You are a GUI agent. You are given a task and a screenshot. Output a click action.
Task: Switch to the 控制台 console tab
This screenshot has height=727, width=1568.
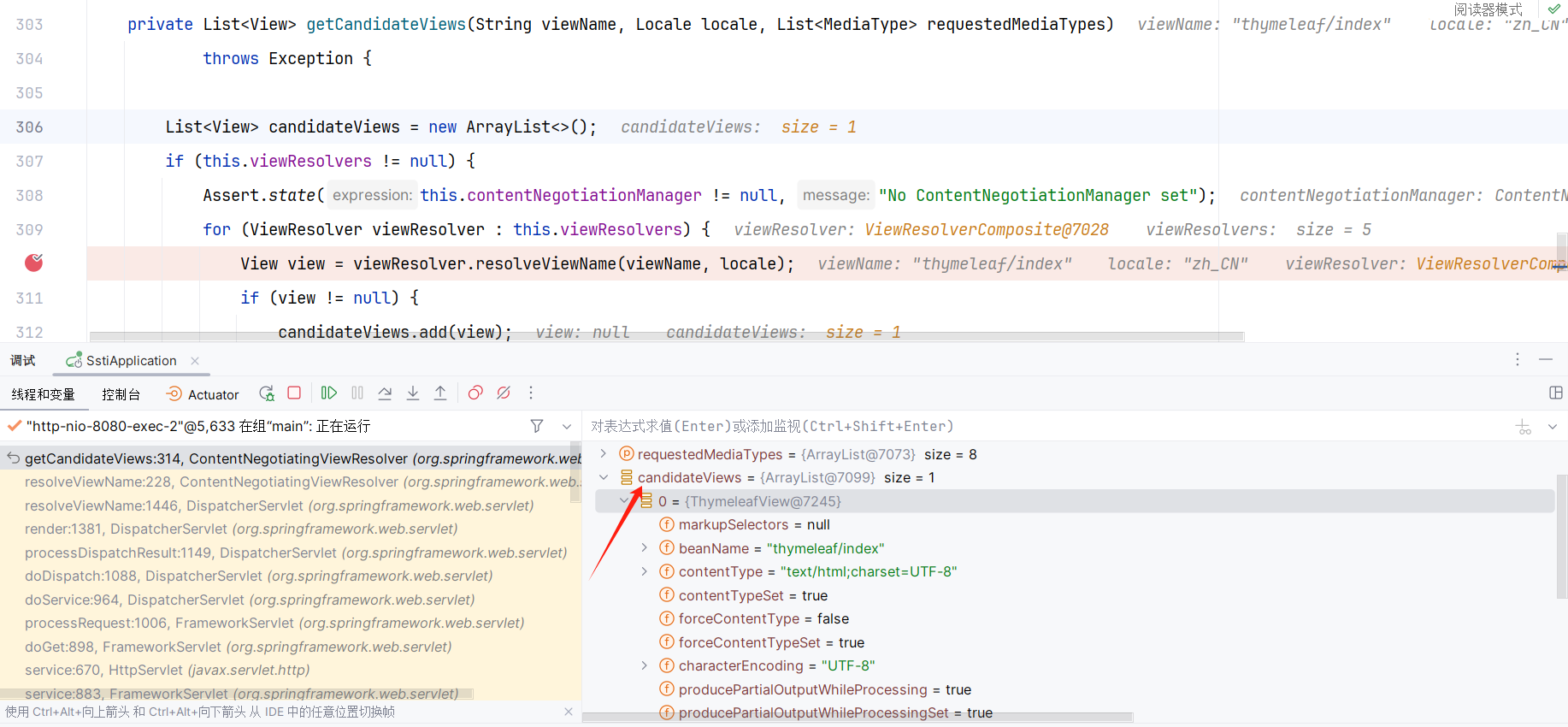[121, 394]
